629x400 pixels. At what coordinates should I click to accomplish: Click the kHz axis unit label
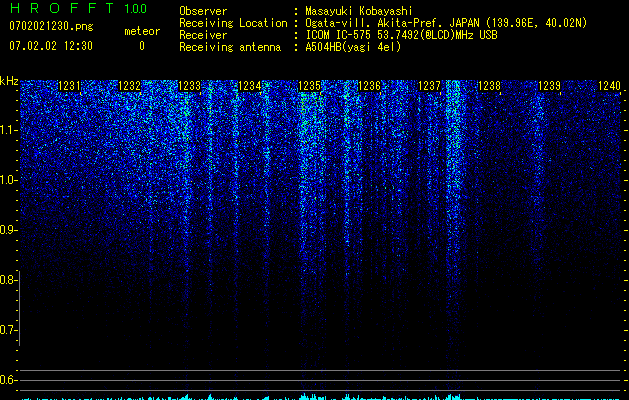pyautogui.click(x=9, y=81)
